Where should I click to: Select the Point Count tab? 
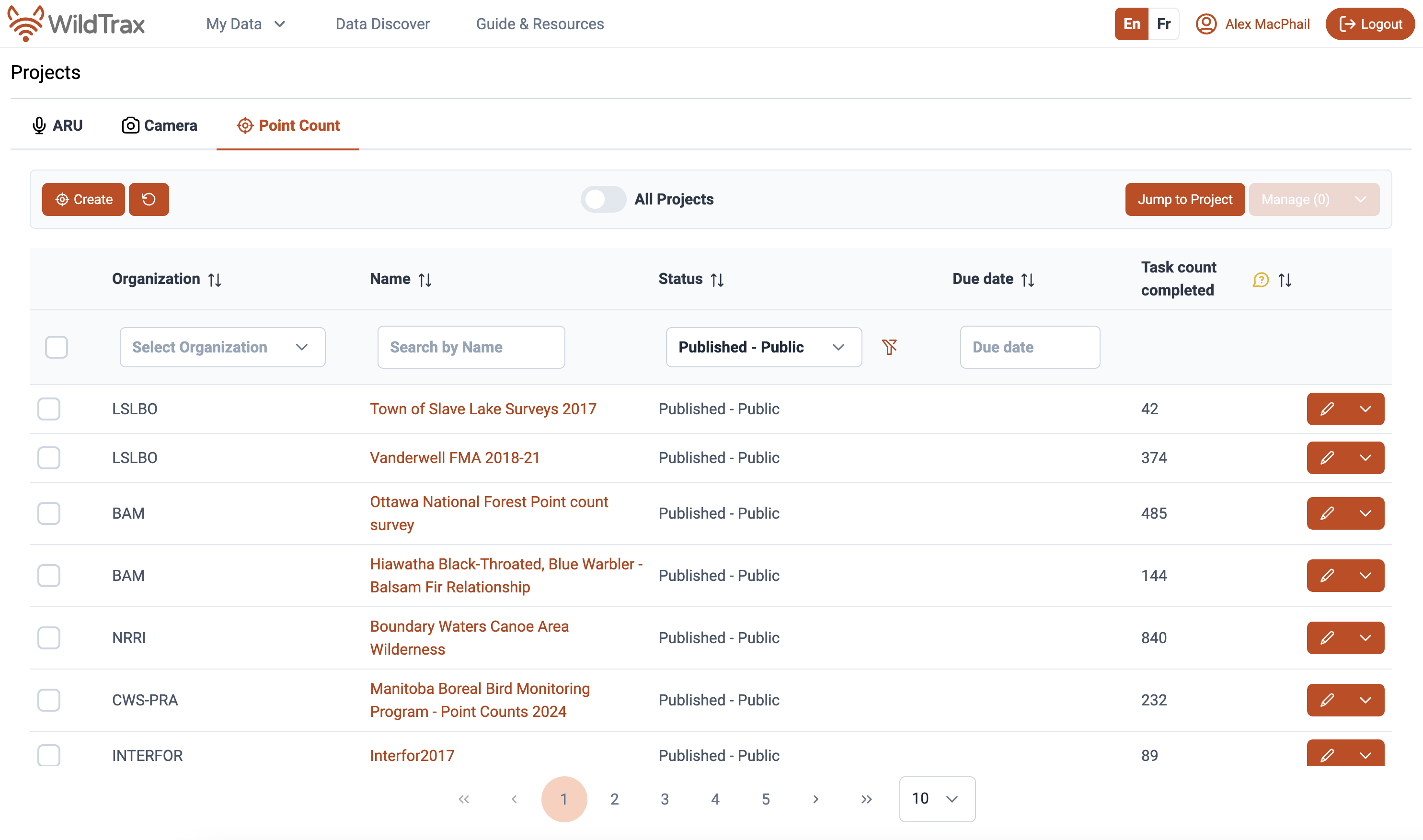click(287, 125)
